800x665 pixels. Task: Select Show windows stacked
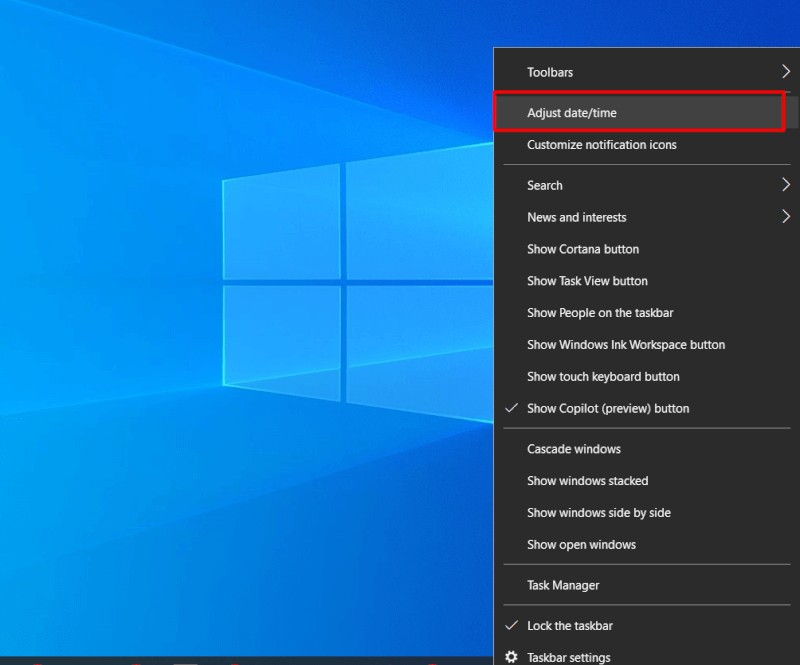(646, 481)
